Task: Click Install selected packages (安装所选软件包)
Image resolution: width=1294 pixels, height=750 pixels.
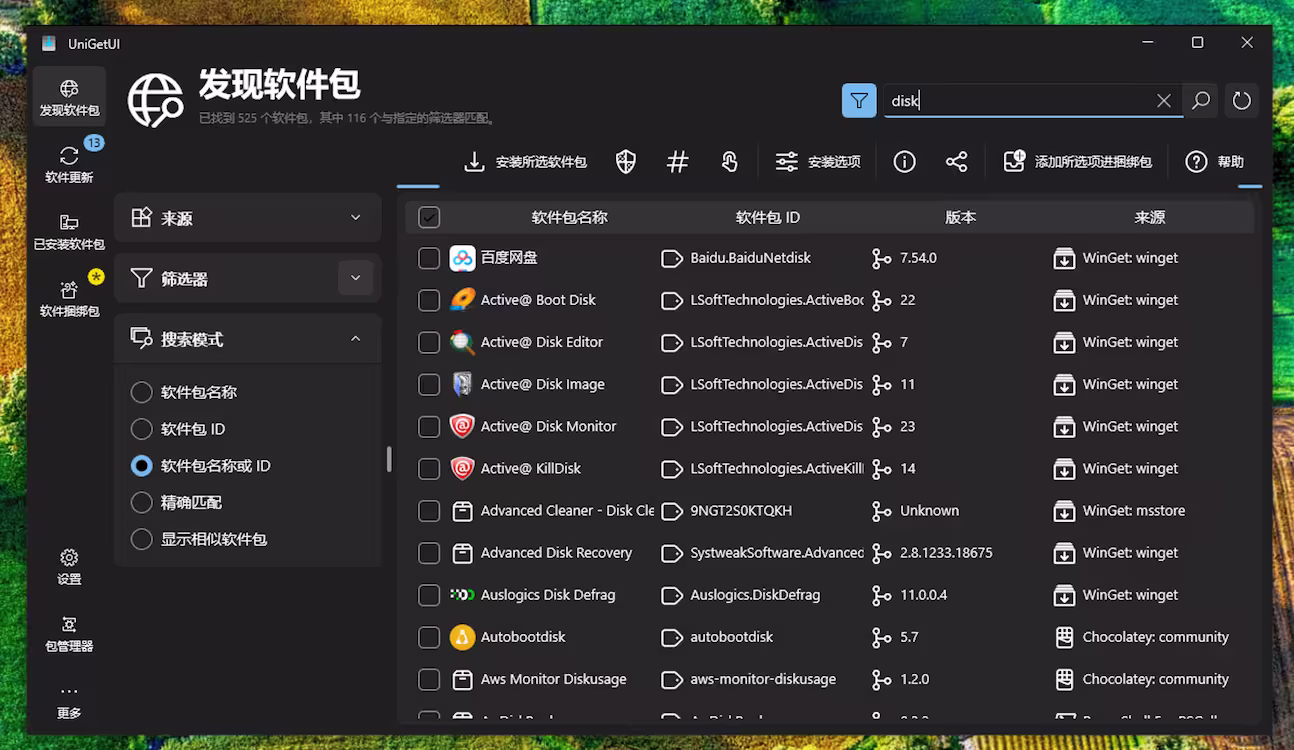Action: coord(525,162)
